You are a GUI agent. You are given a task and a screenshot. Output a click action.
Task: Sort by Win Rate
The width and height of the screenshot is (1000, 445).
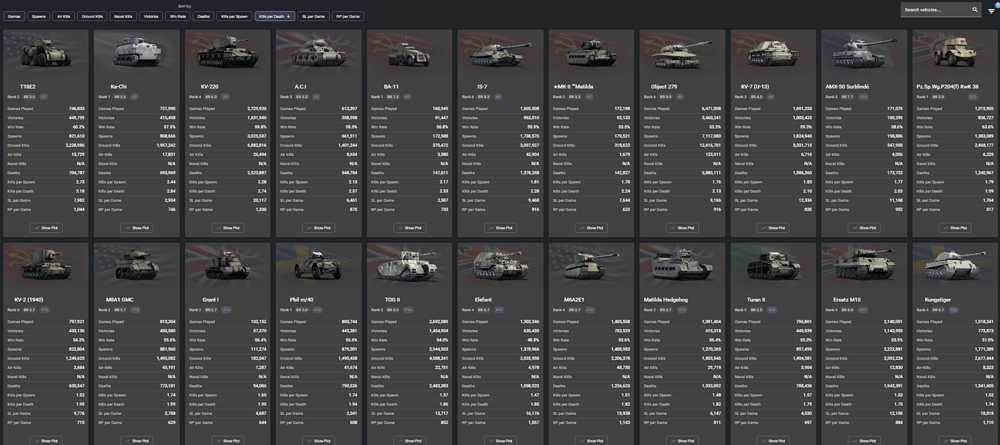[x=178, y=17]
